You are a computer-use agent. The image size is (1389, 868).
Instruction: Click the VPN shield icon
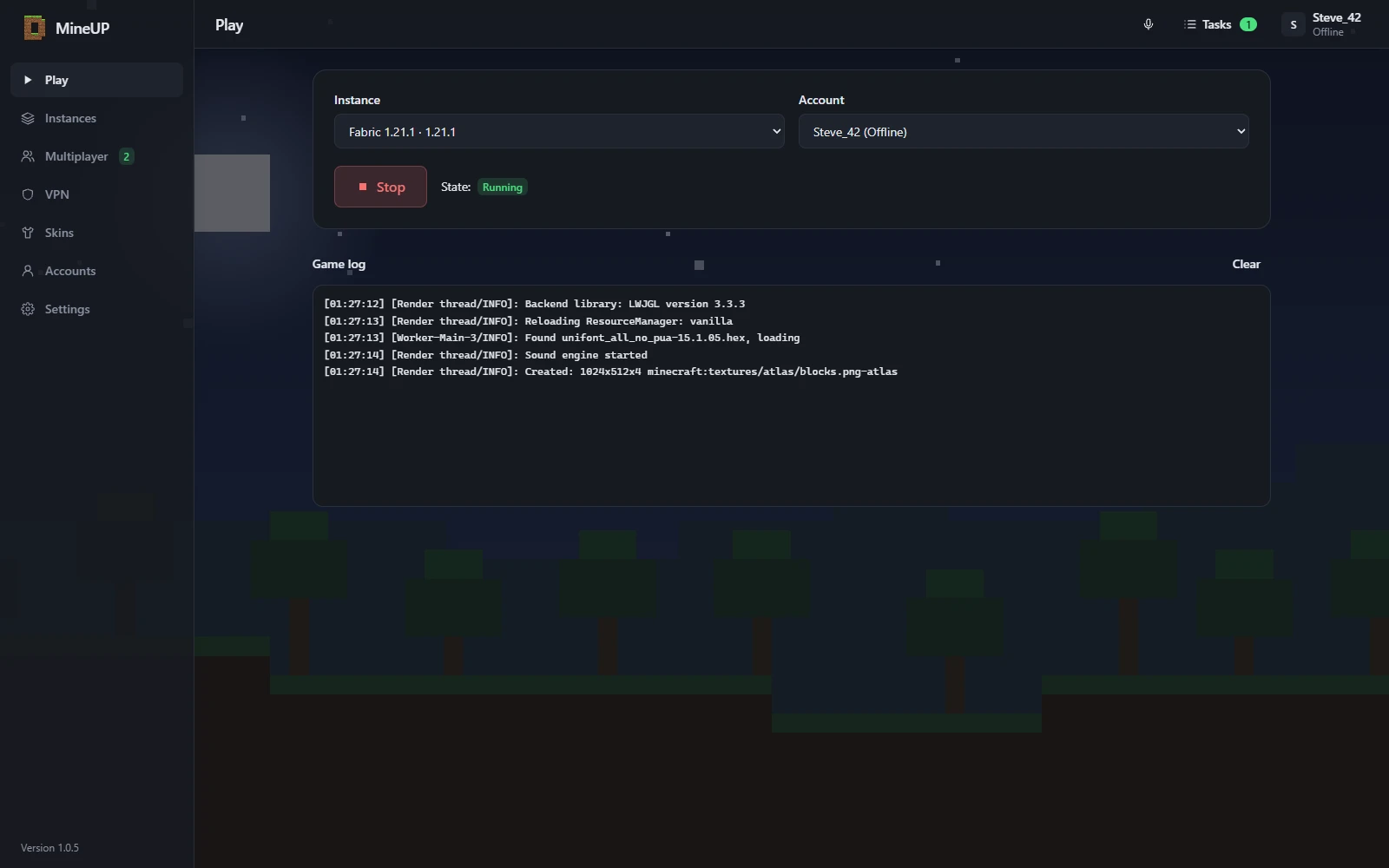pyautogui.click(x=28, y=194)
